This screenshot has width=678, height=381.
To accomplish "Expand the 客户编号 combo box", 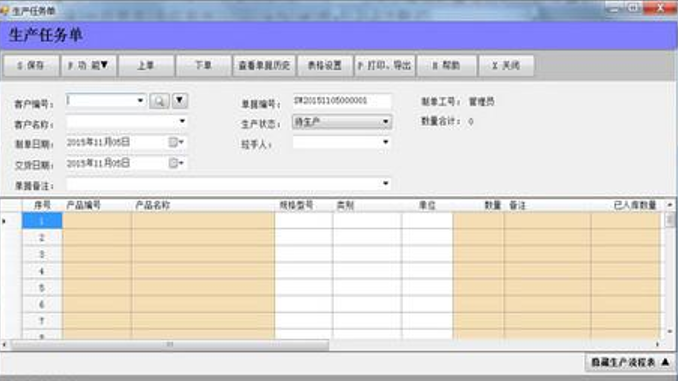I will pos(140,100).
